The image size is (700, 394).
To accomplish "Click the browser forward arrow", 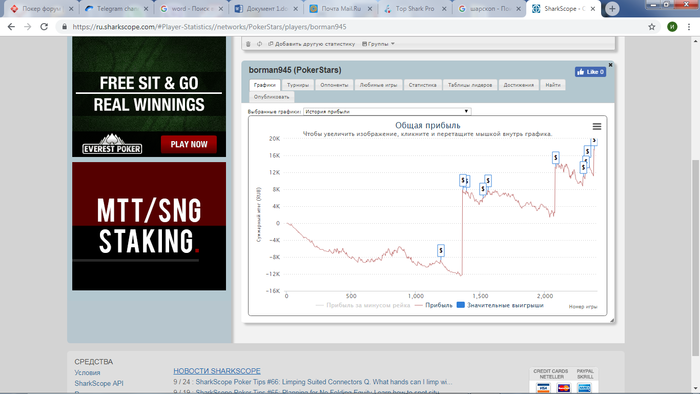I will 28,27.
